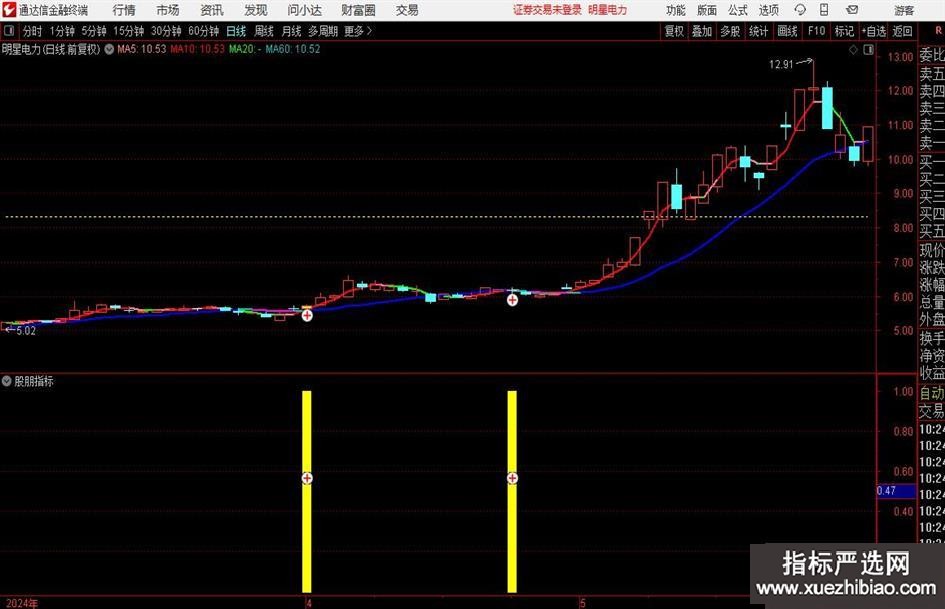
Task: Switch to the 15分钟 period tab
Action: click(128, 31)
